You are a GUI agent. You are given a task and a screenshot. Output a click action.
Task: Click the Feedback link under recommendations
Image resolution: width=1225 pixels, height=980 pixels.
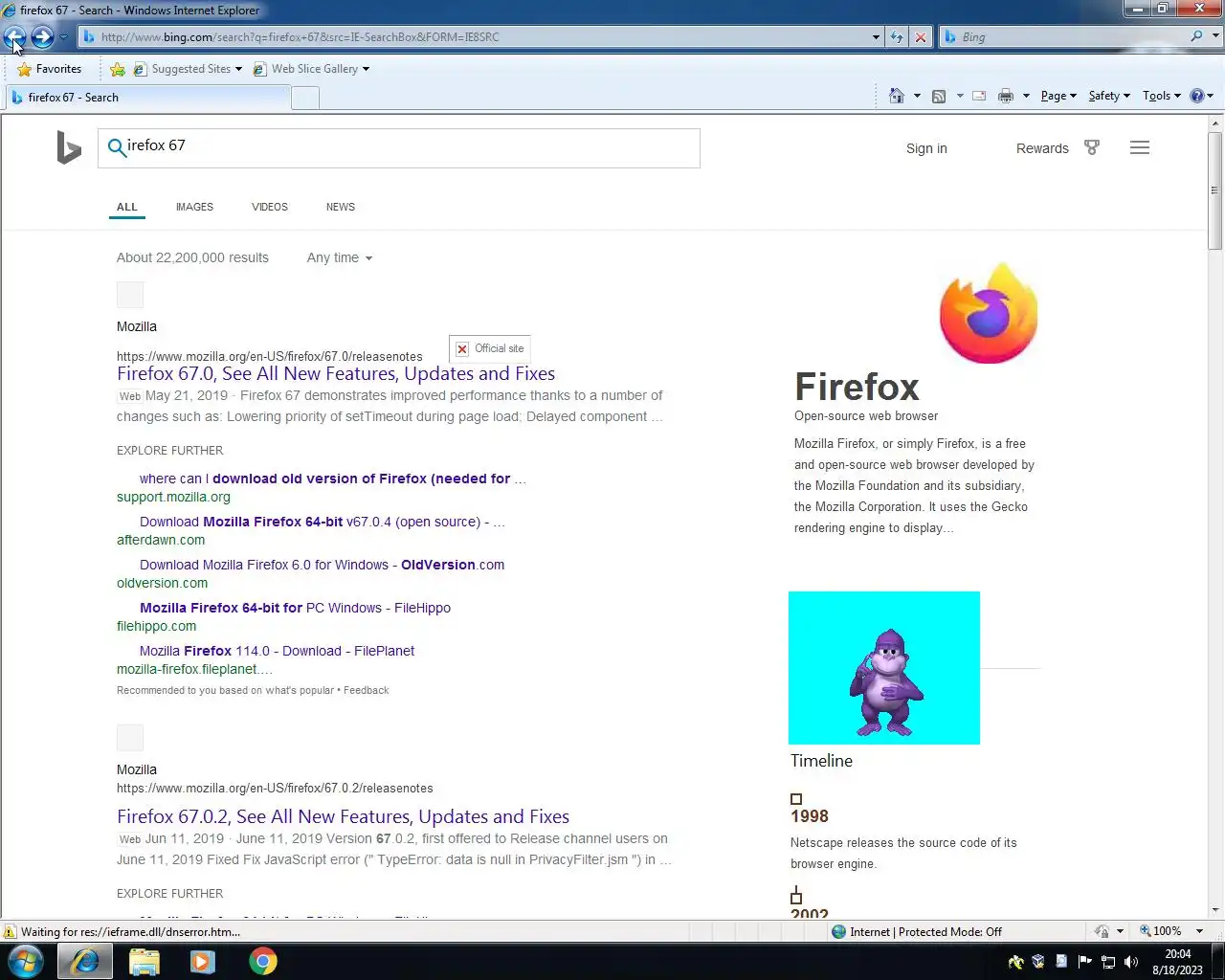point(366,690)
